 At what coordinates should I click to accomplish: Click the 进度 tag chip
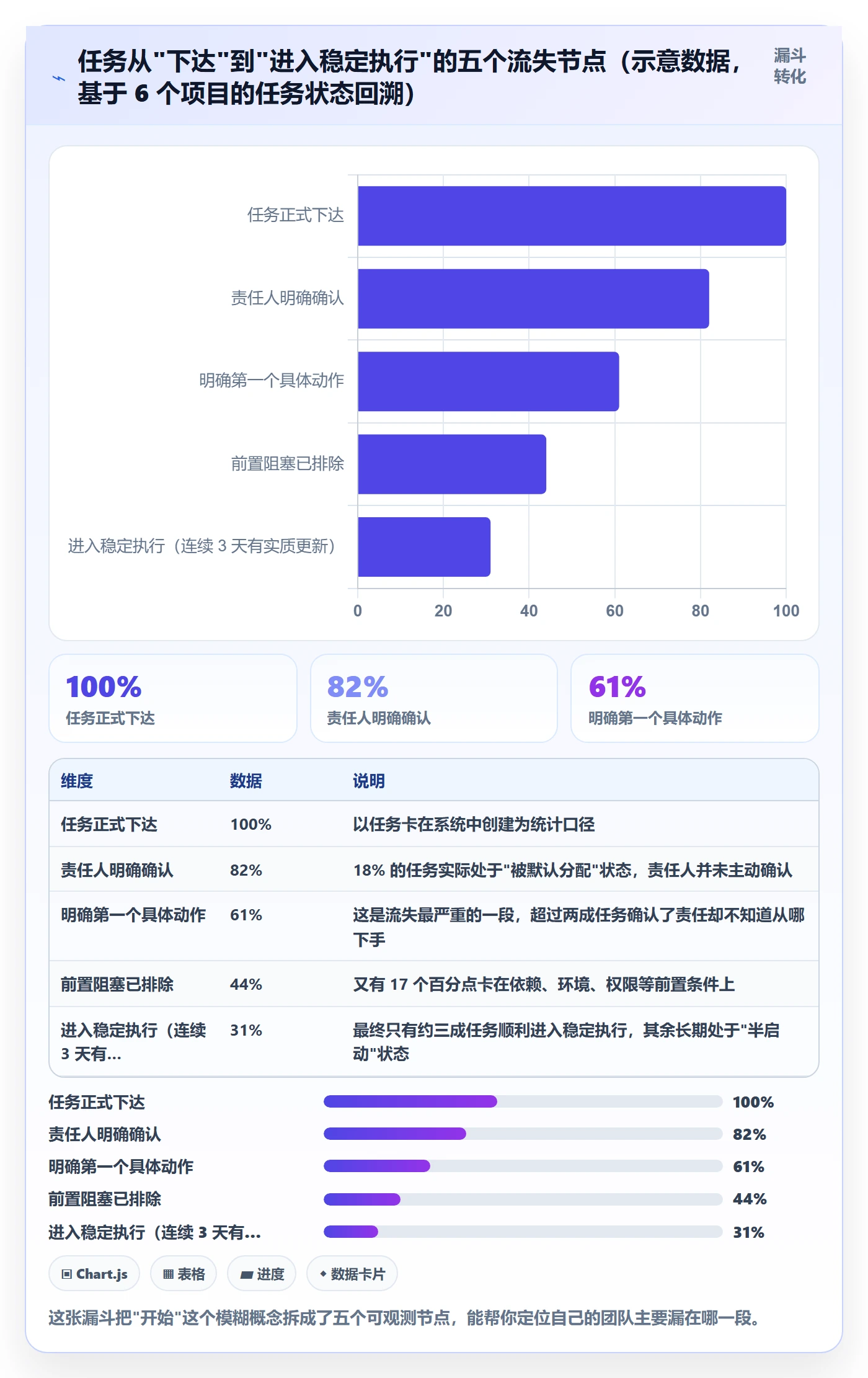(262, 1274)
